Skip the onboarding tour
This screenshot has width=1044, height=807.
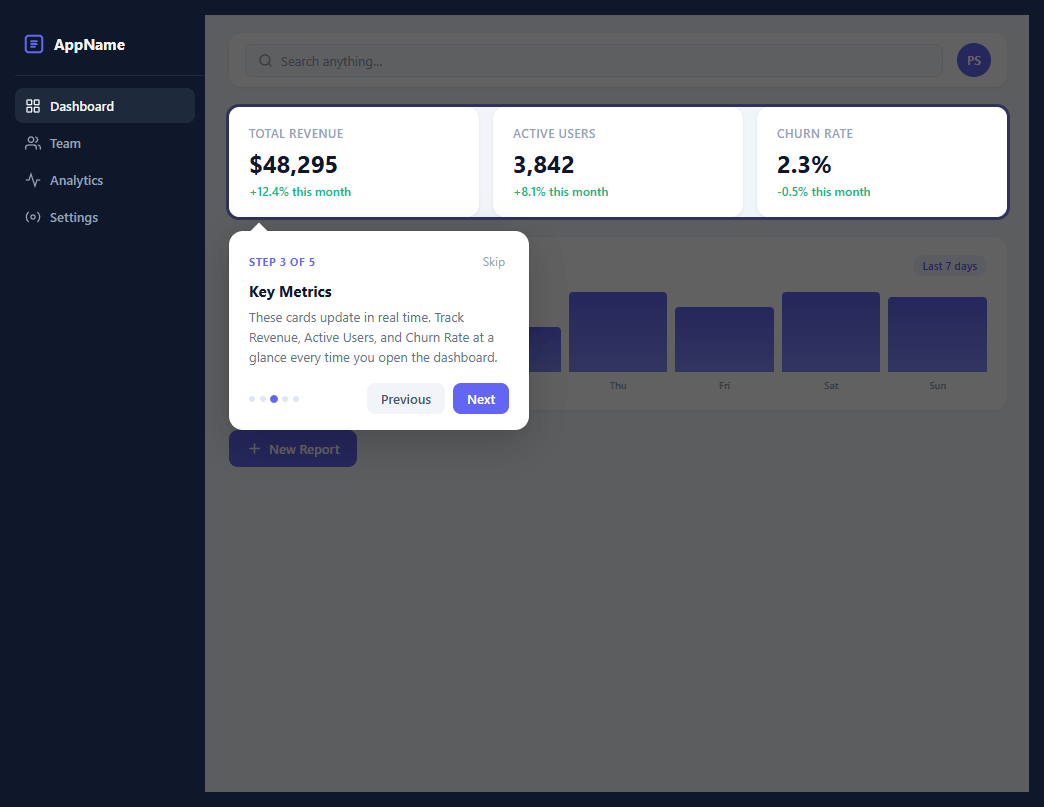coord(493,262)
